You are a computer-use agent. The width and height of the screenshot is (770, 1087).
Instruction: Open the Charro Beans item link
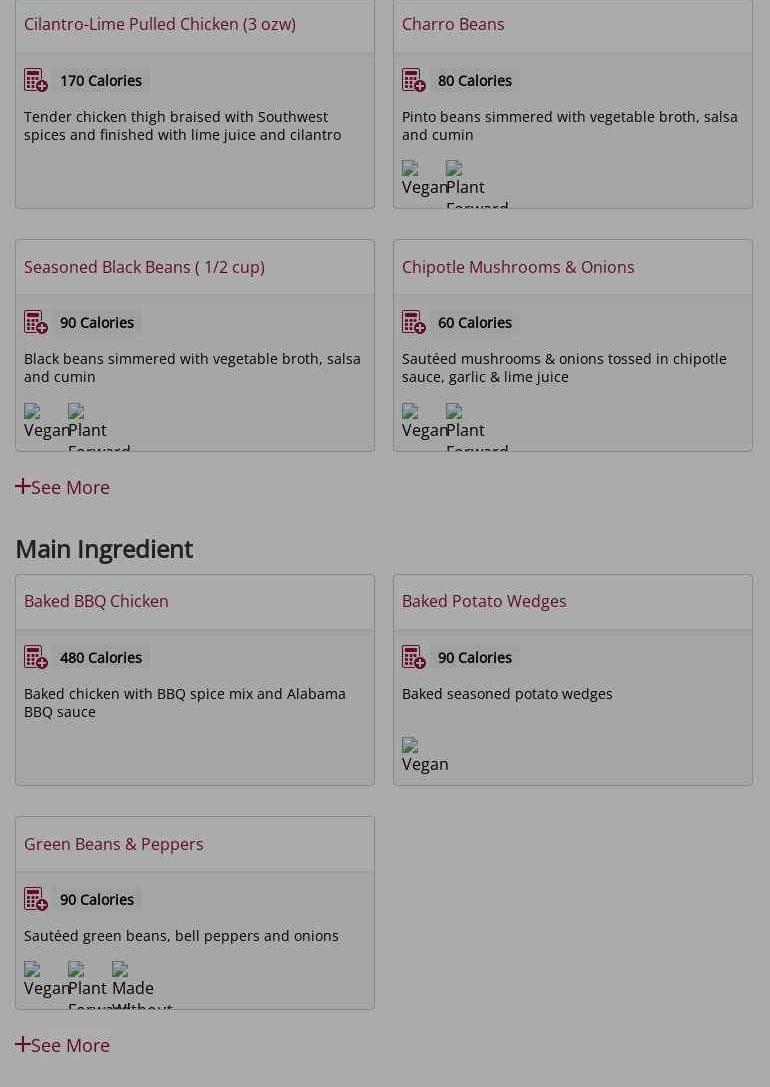click(x=453, y=24)
